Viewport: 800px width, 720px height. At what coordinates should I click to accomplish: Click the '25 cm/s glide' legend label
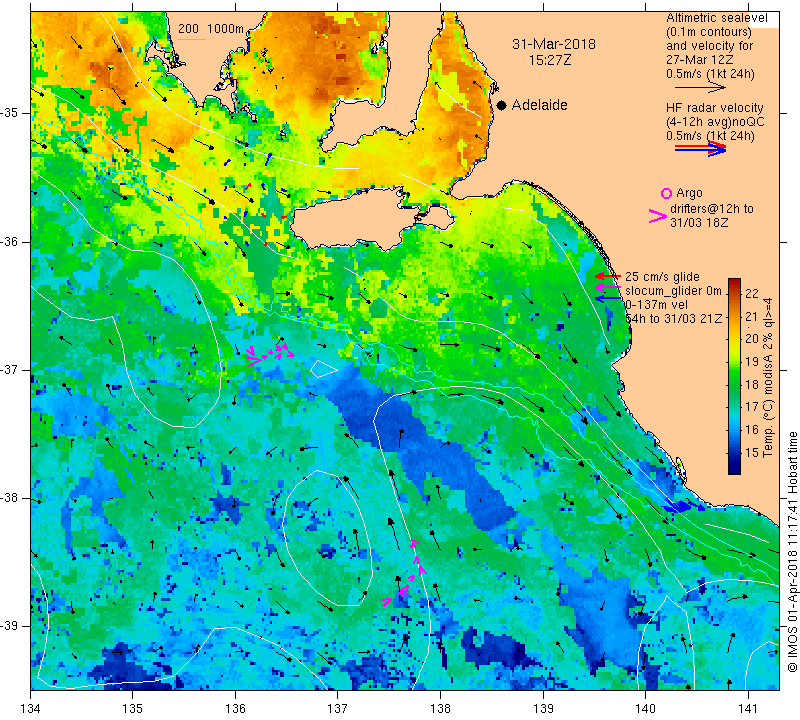coord(662,277)
